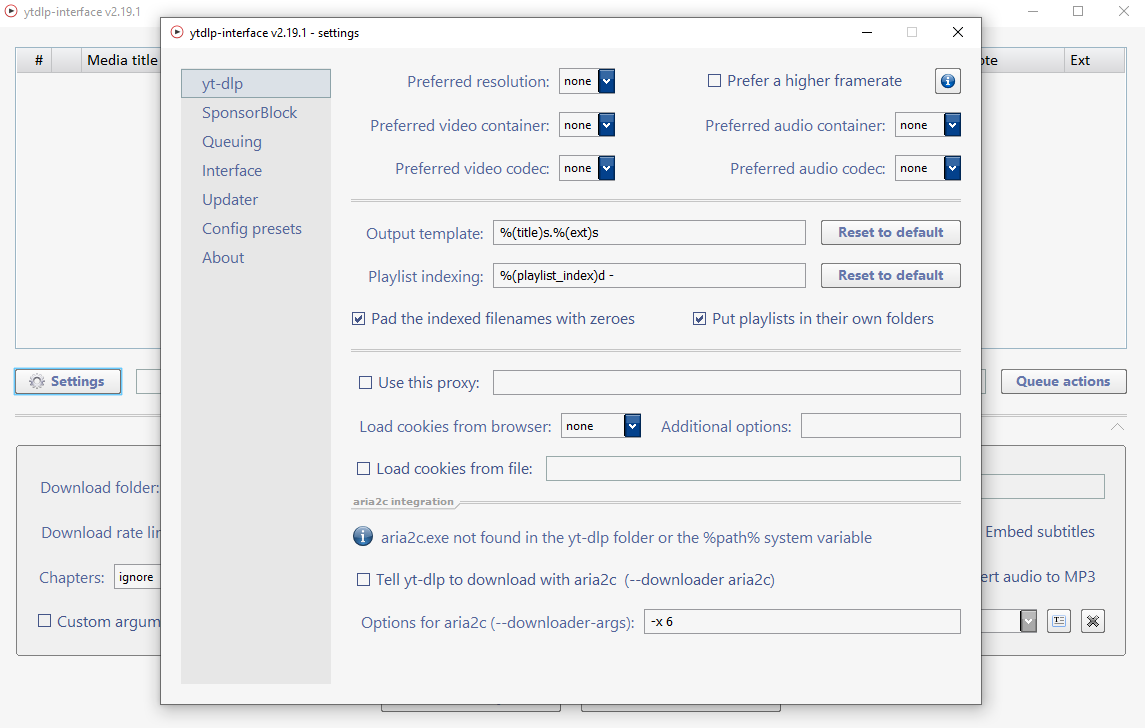The width and height of the screenshot is (1145, 728).
Task: Click the Media title column header
Action: tap(122, 60)
